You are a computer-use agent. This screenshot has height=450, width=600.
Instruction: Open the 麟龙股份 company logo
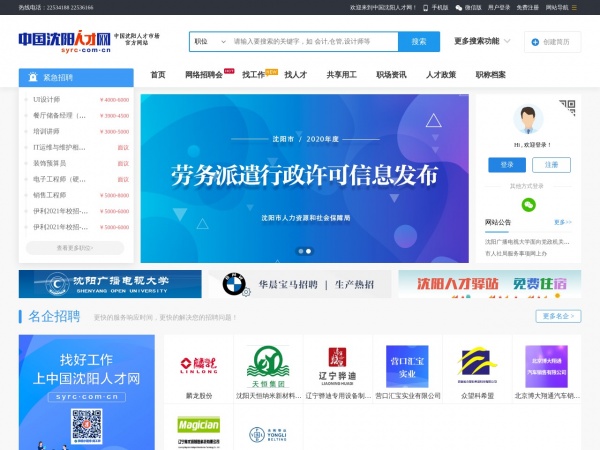tap(199, 365)
